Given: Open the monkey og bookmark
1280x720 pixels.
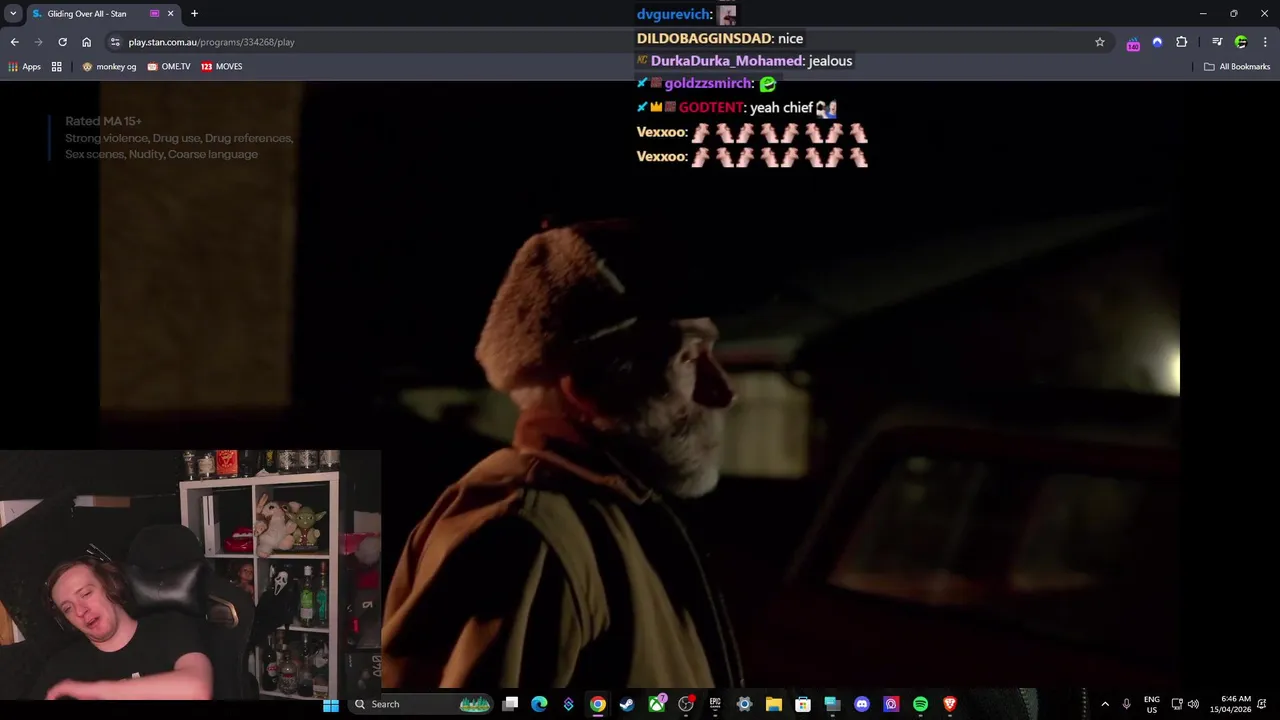Looking at the screenshot, I should click(x=109, y=67).
